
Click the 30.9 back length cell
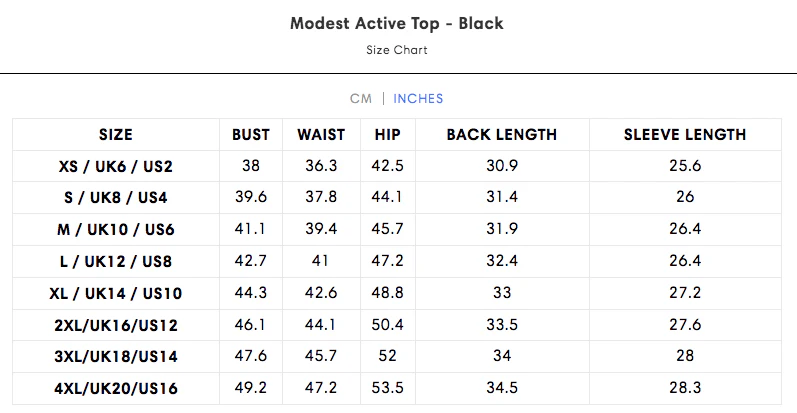(x=501, y=166)
